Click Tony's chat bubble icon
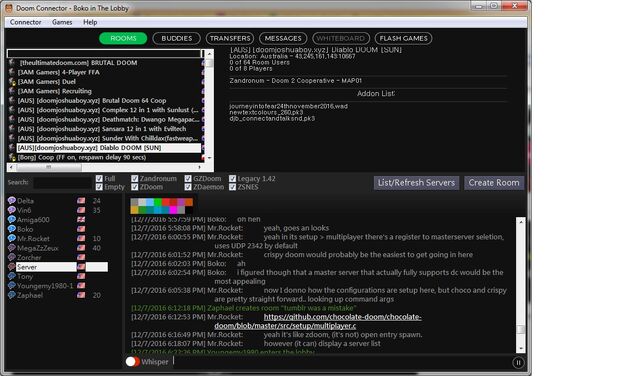Image resolution: width=640 pixels, height=376 pixels. 11,276
